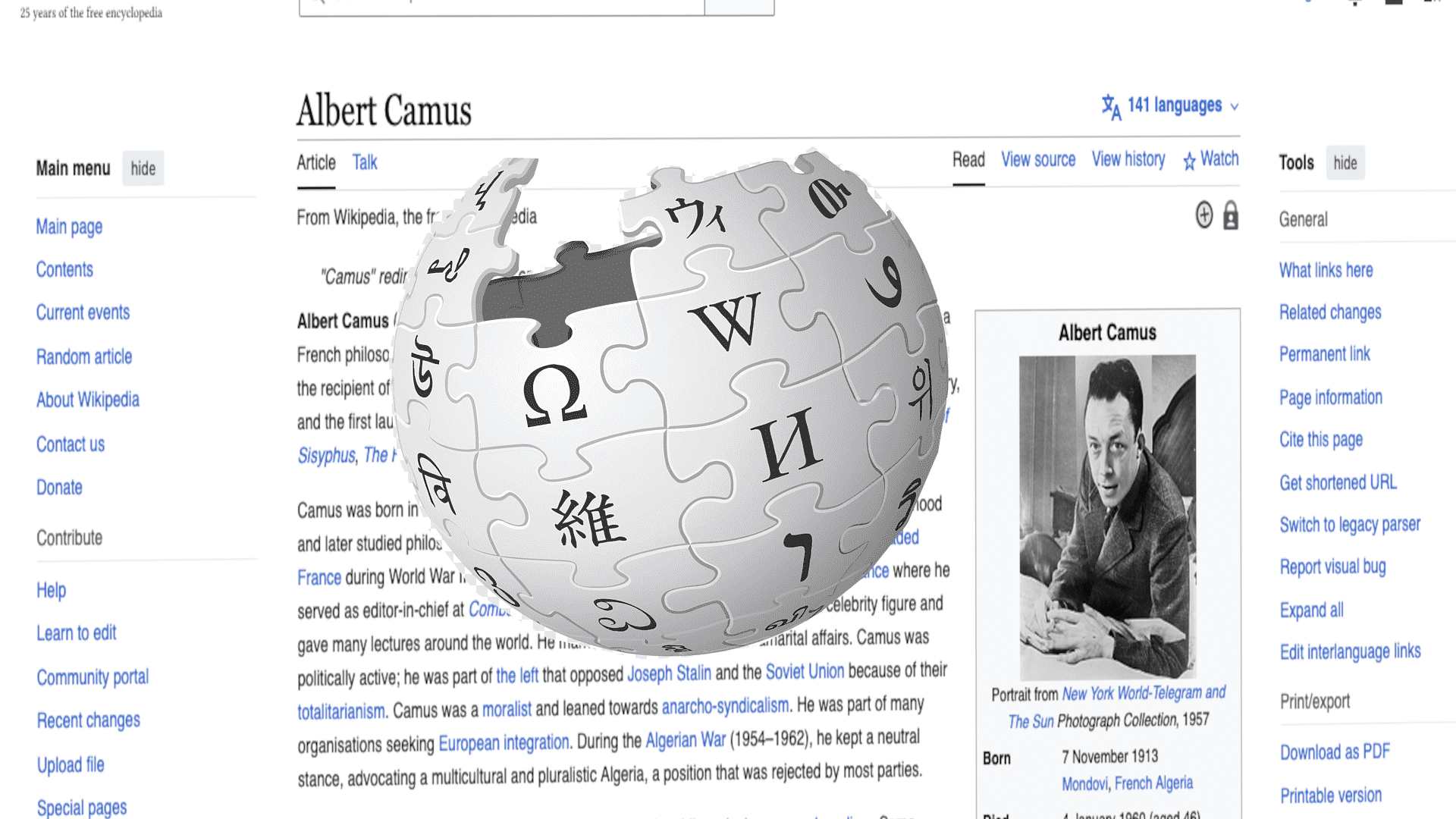
Task: Open Related changes tool
Action: tap(1330, 312)
